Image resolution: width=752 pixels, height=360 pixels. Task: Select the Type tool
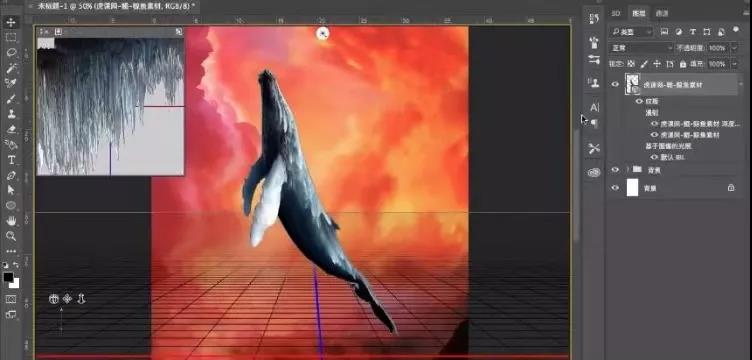click(x=11, y=160)
